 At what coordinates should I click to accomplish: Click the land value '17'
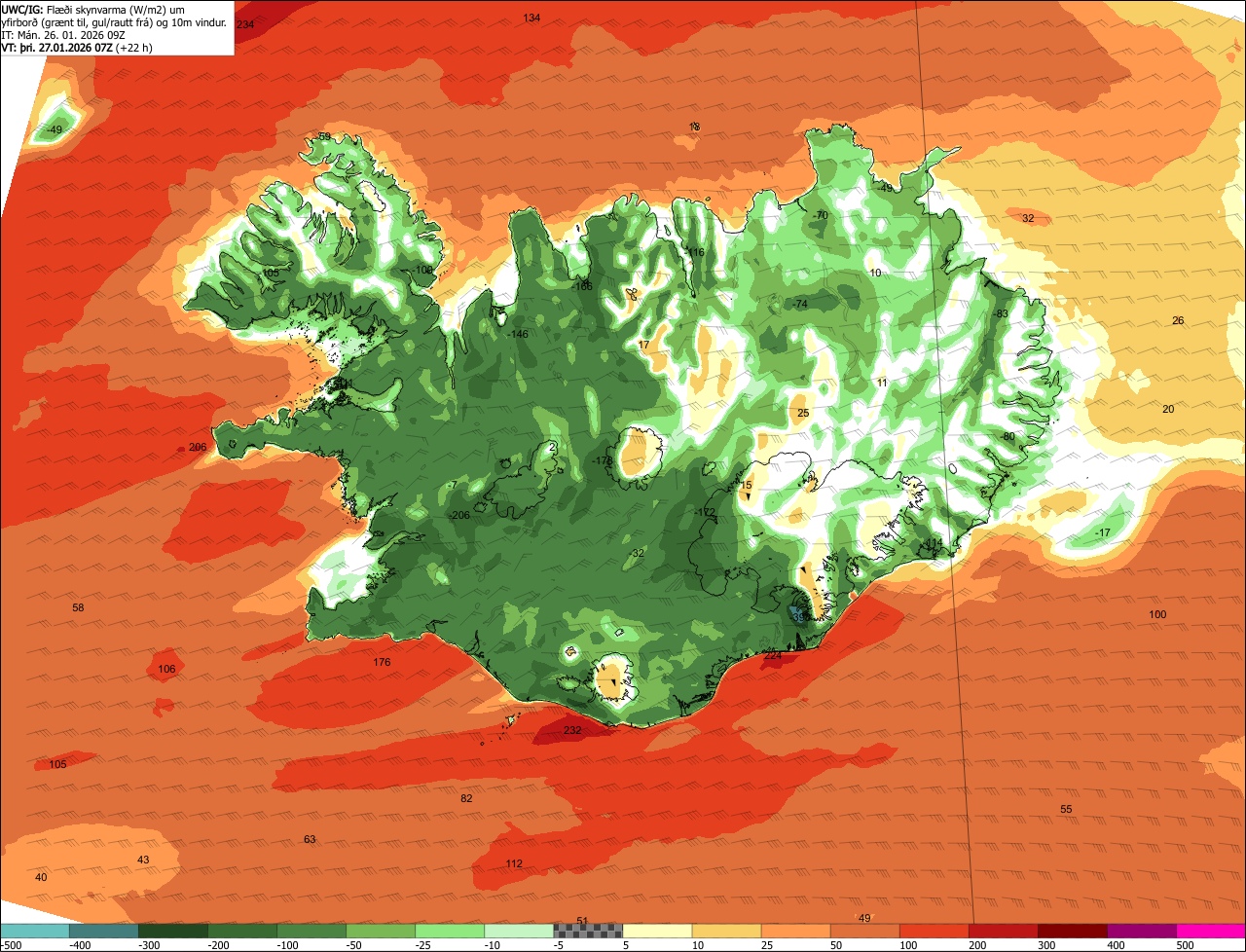643,346
